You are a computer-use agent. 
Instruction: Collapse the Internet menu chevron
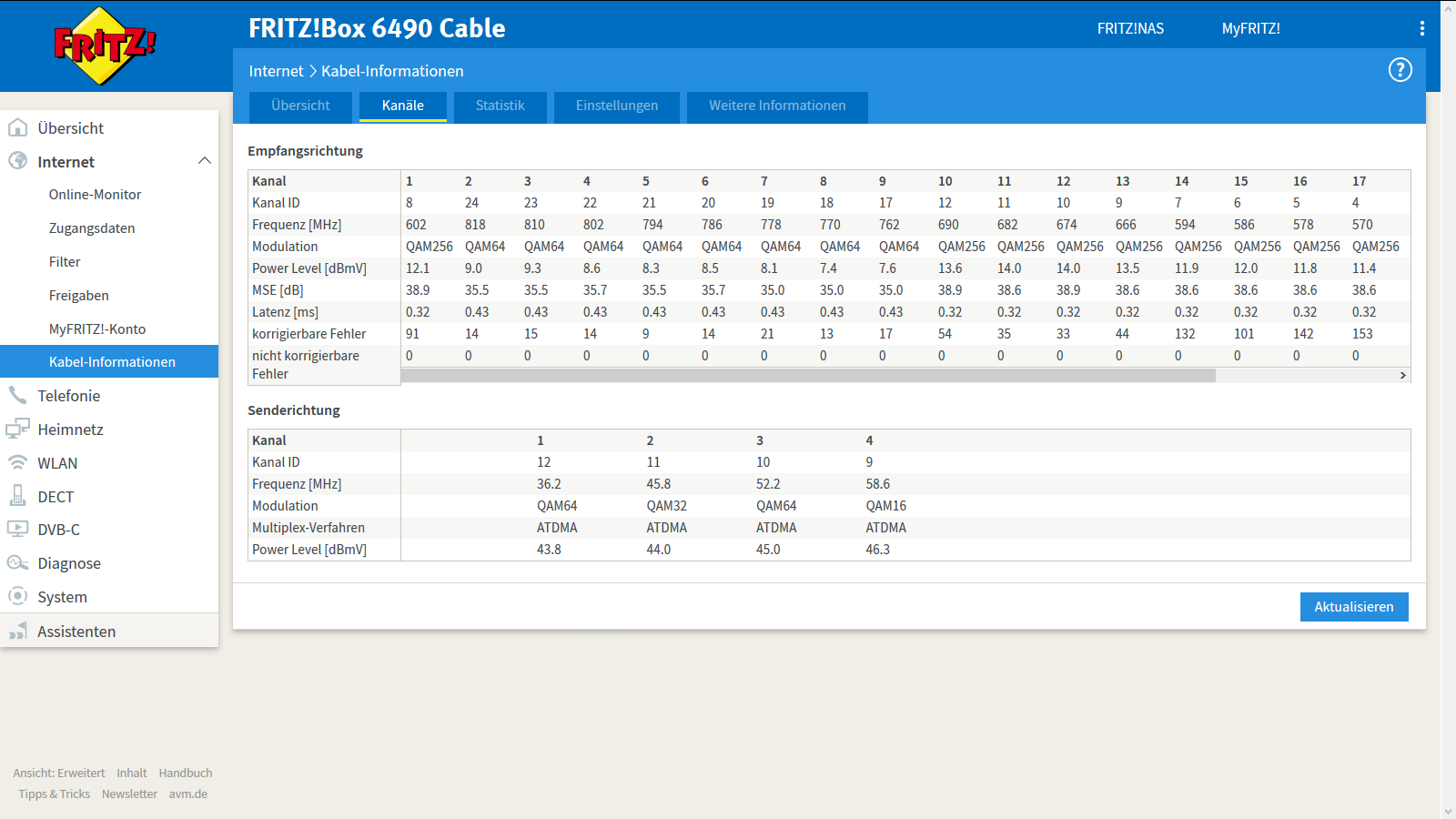point(205,161)
